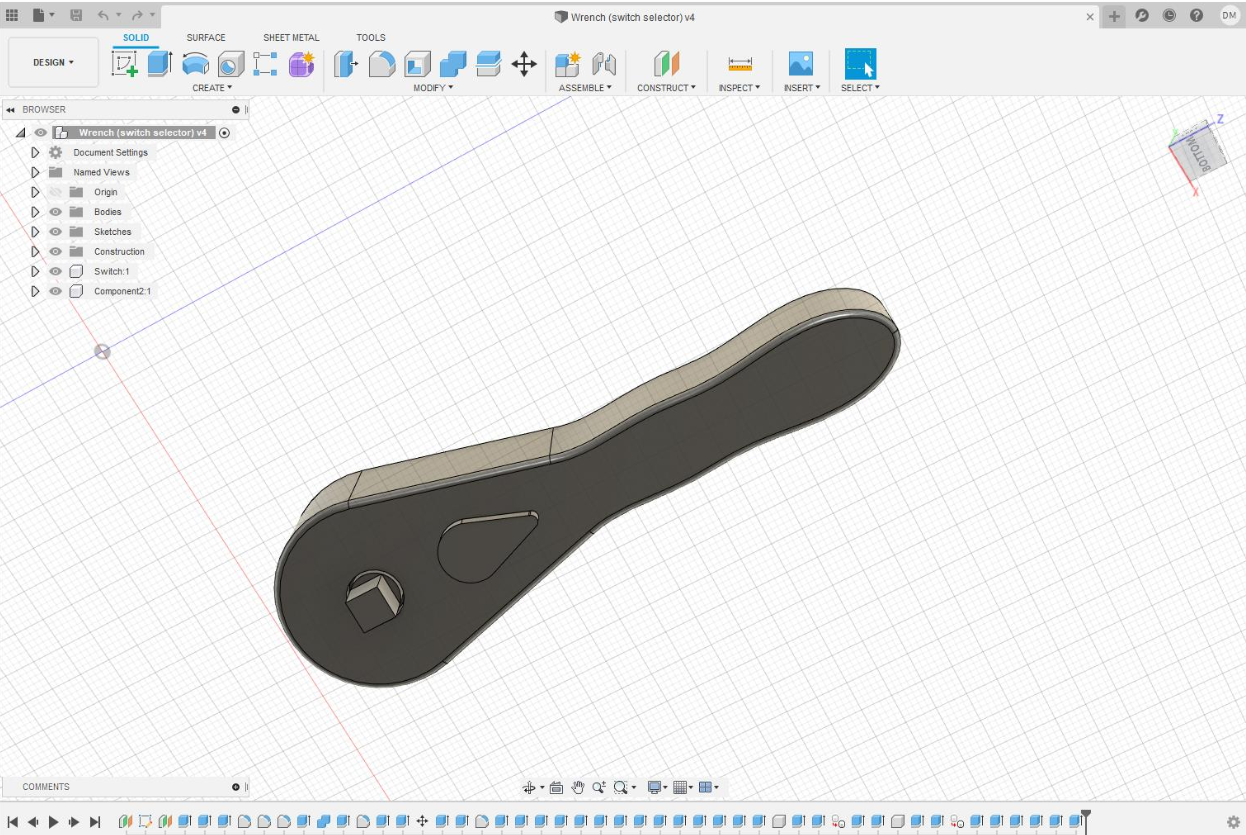Switch to the TOOLS tab
Image resolution: width=1246 pixels, height=835 pixels.
click(371, 38)
